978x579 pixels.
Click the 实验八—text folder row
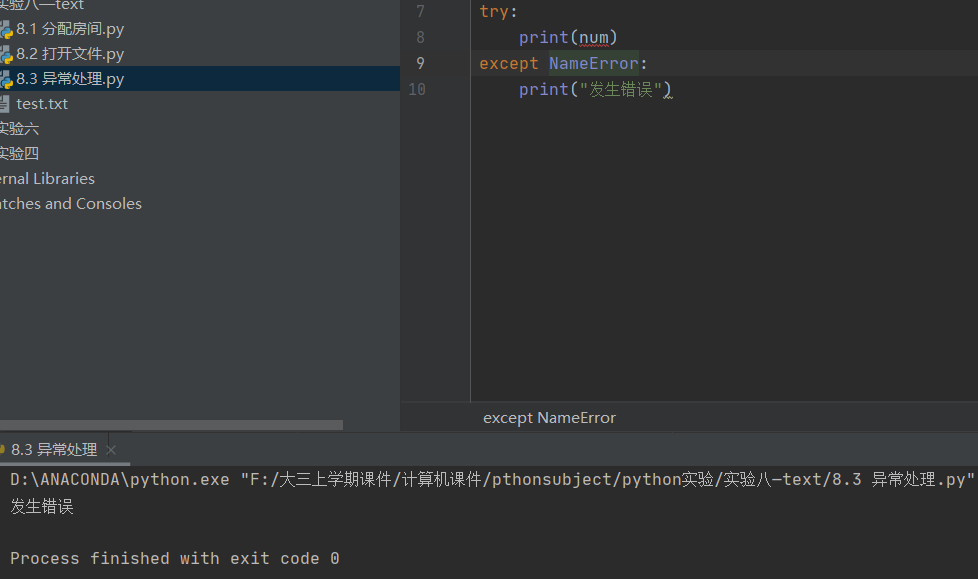point(42,5)
